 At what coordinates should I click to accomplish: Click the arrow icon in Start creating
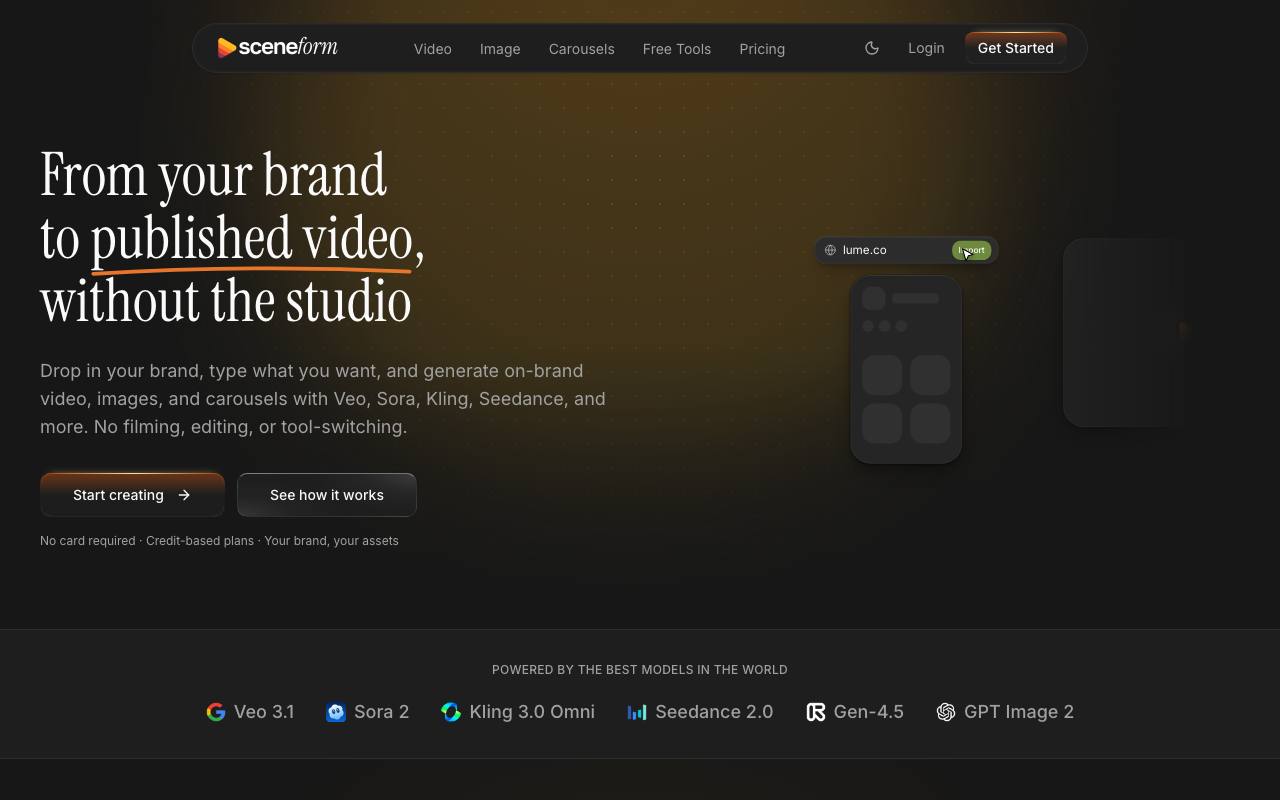coord(184,495)
